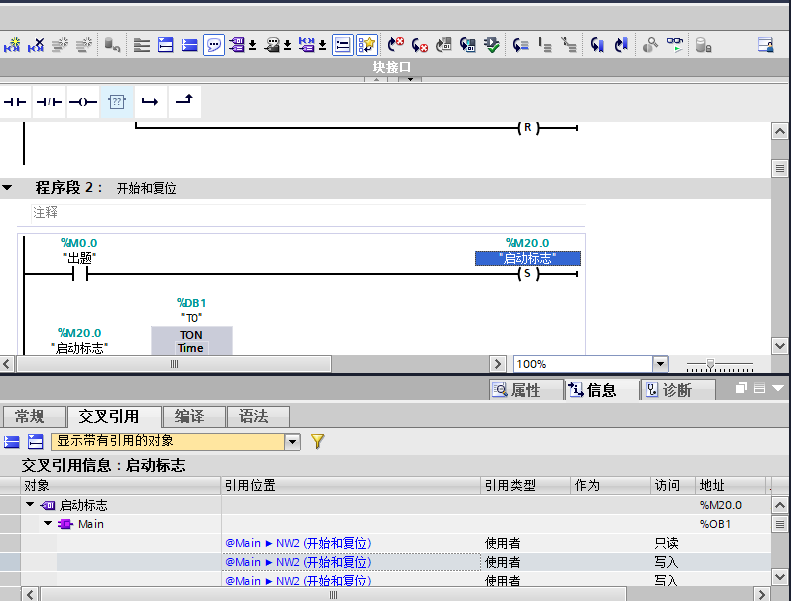Viewport: 791px width, 601px height.
Task: Click the 引用类型 column header
Action: coord(525,485)
